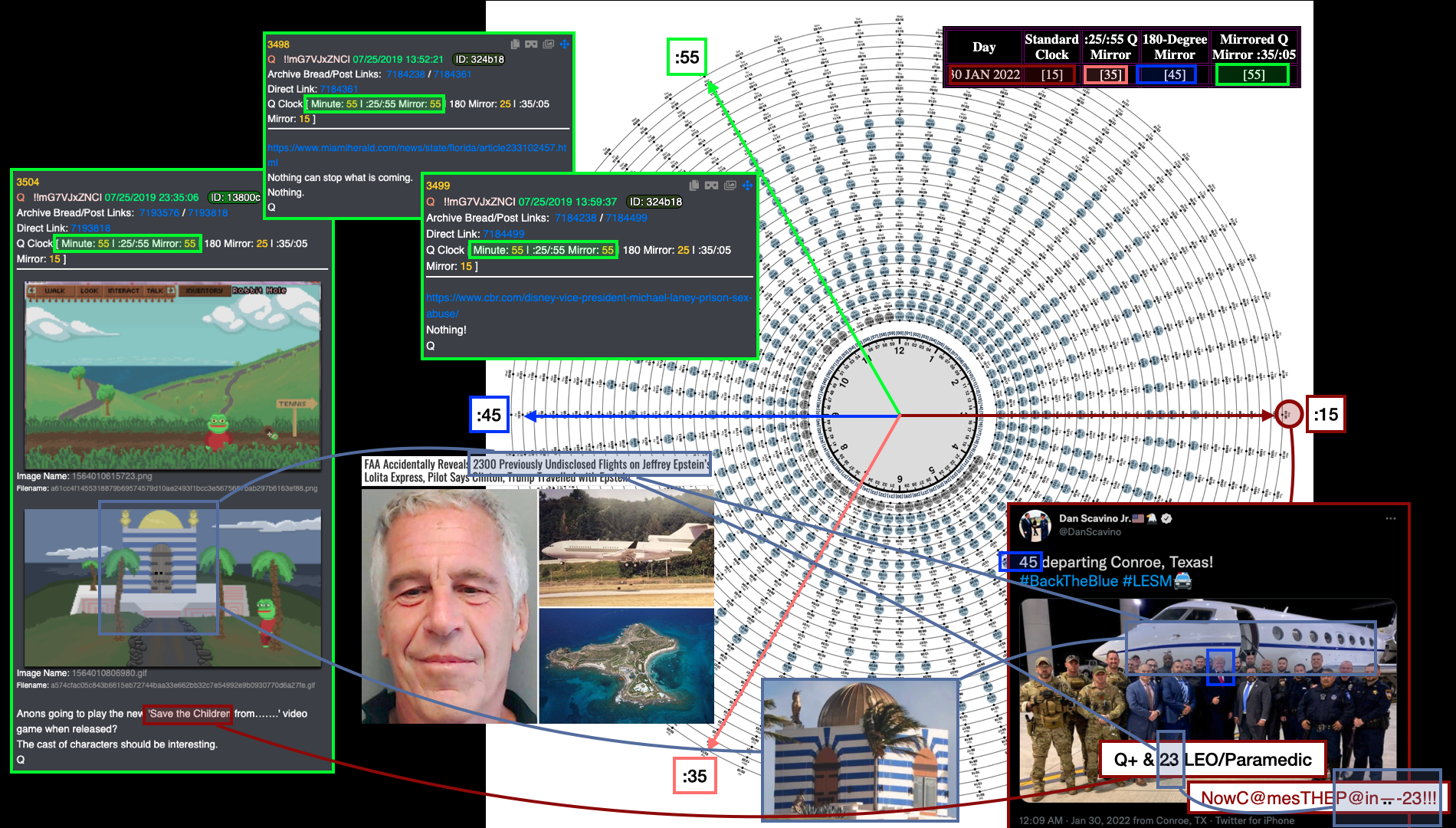Viewport: 1456px width, 828px height.
Task: Click the VR goggles icon on post 3499
Action: click(x=712, y=186)
